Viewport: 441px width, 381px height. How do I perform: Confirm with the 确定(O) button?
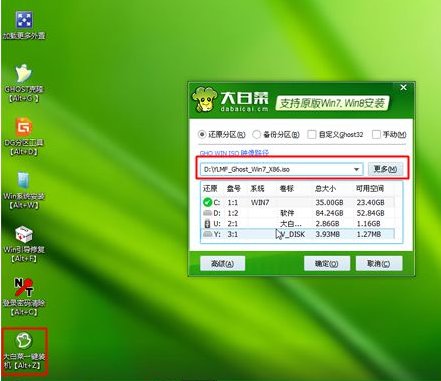click(x=327, y=264)
